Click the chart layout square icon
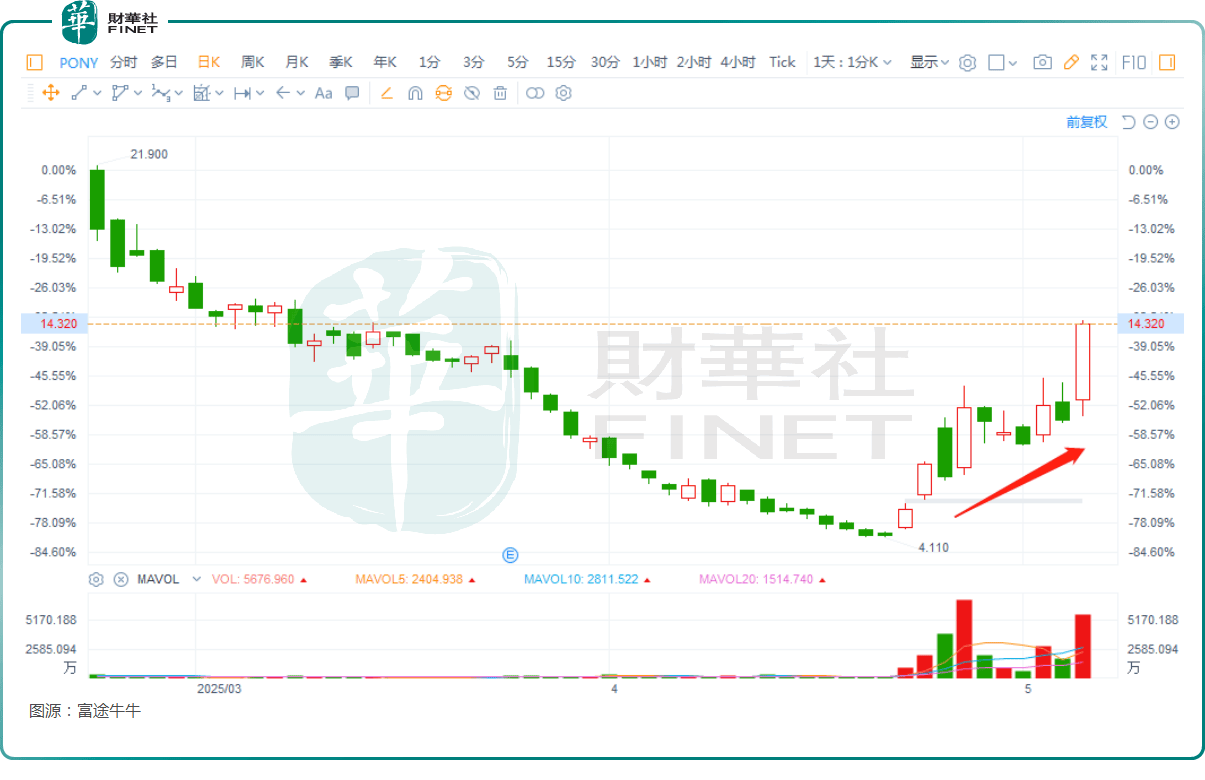 (996, 62)
